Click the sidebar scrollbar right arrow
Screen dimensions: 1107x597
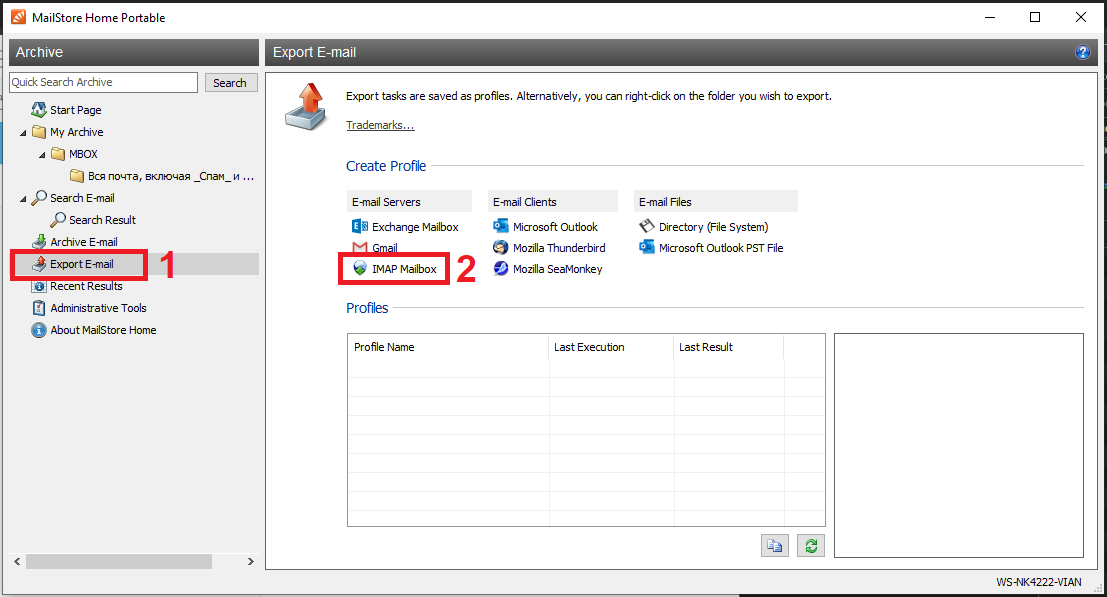[251, 562]
